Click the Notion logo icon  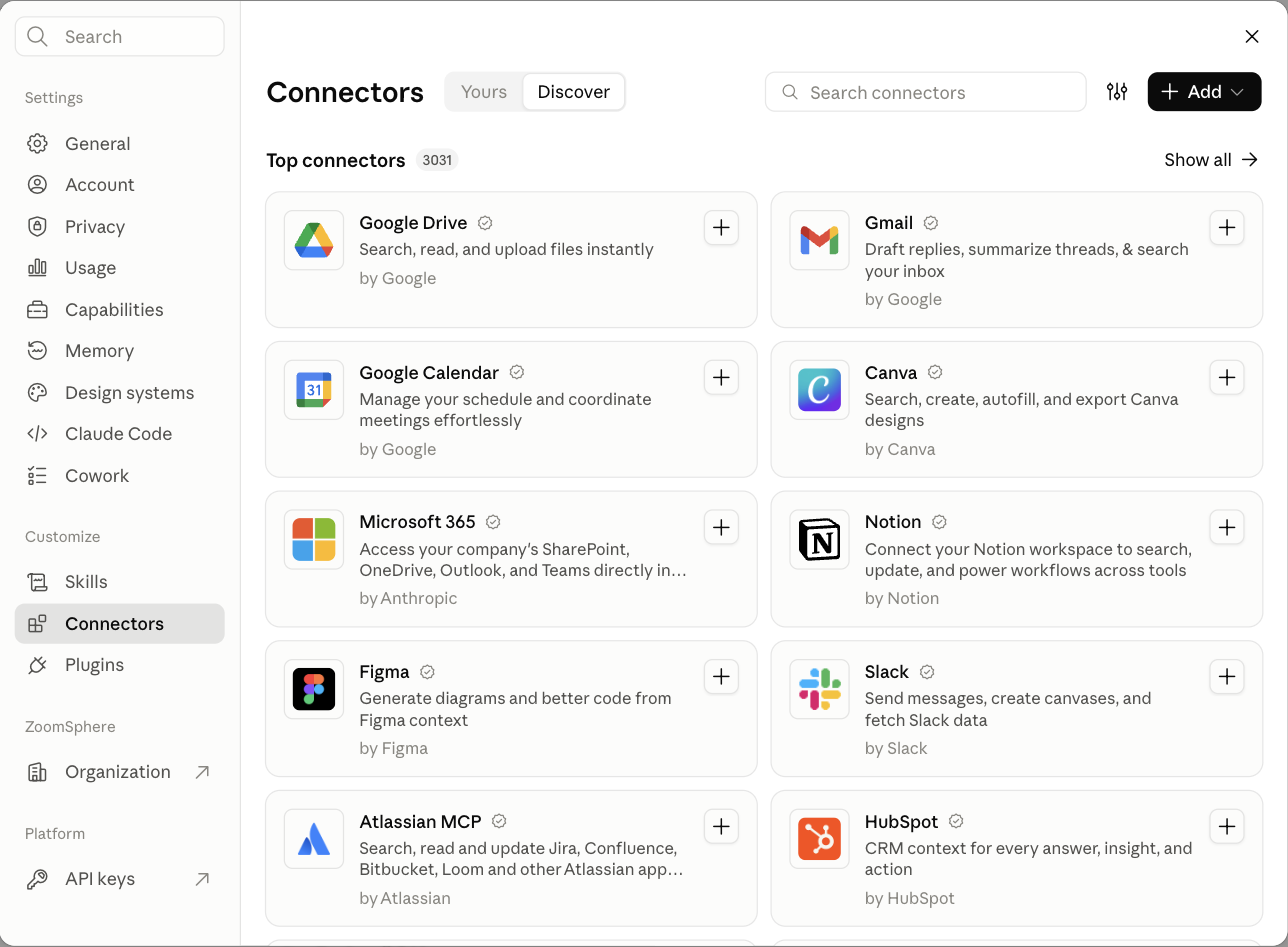(x=819, y=539)
